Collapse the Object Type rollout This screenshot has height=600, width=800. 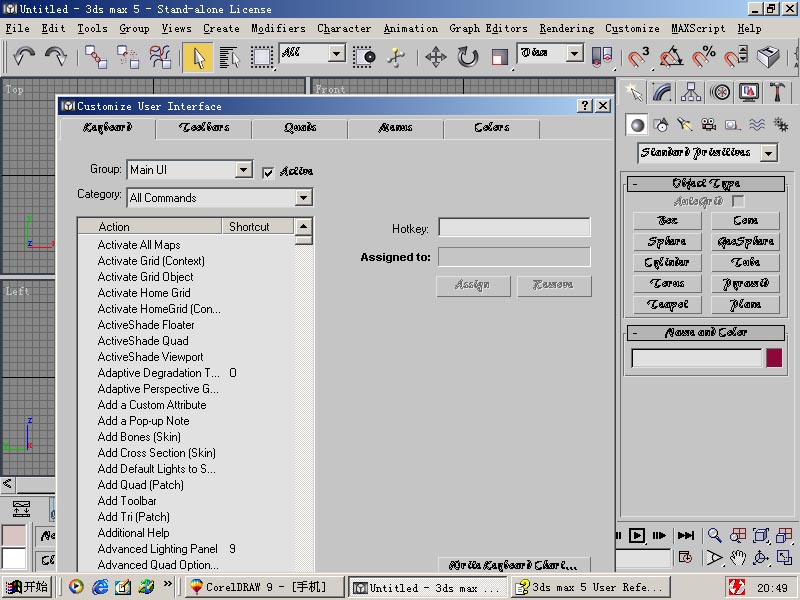pos(706,183)
